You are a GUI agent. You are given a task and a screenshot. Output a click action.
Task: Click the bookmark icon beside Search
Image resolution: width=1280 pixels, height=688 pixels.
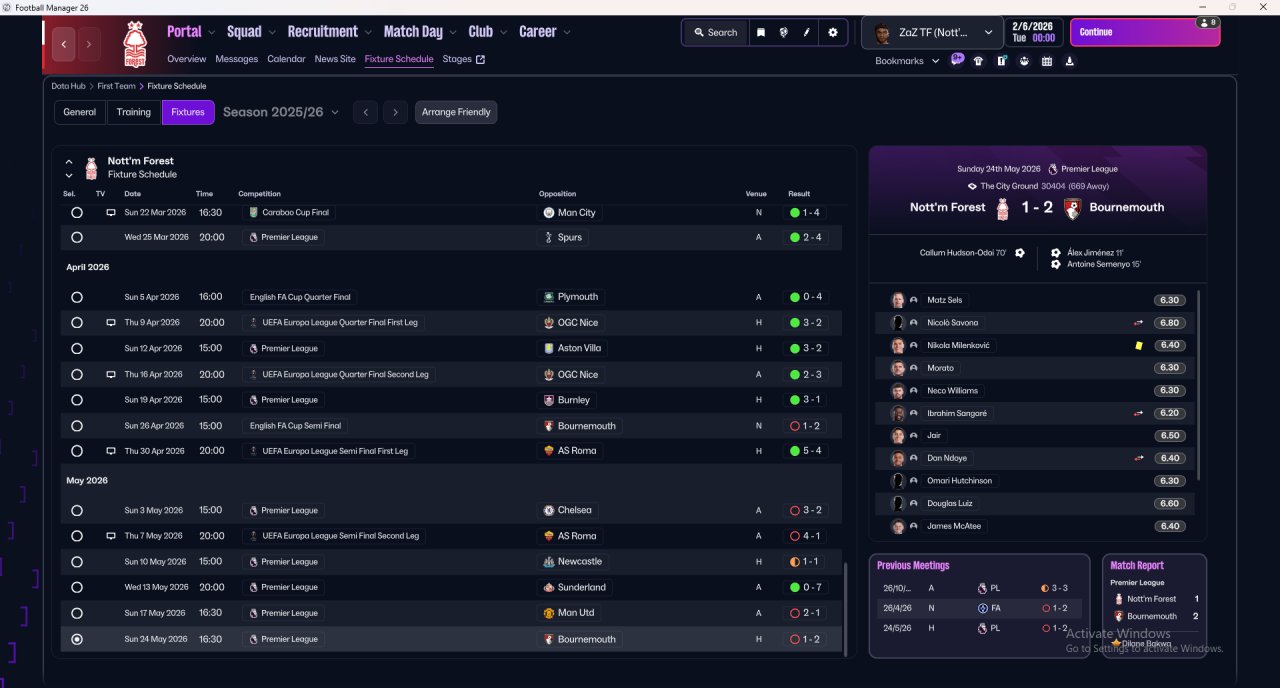(x=760, y=32)
